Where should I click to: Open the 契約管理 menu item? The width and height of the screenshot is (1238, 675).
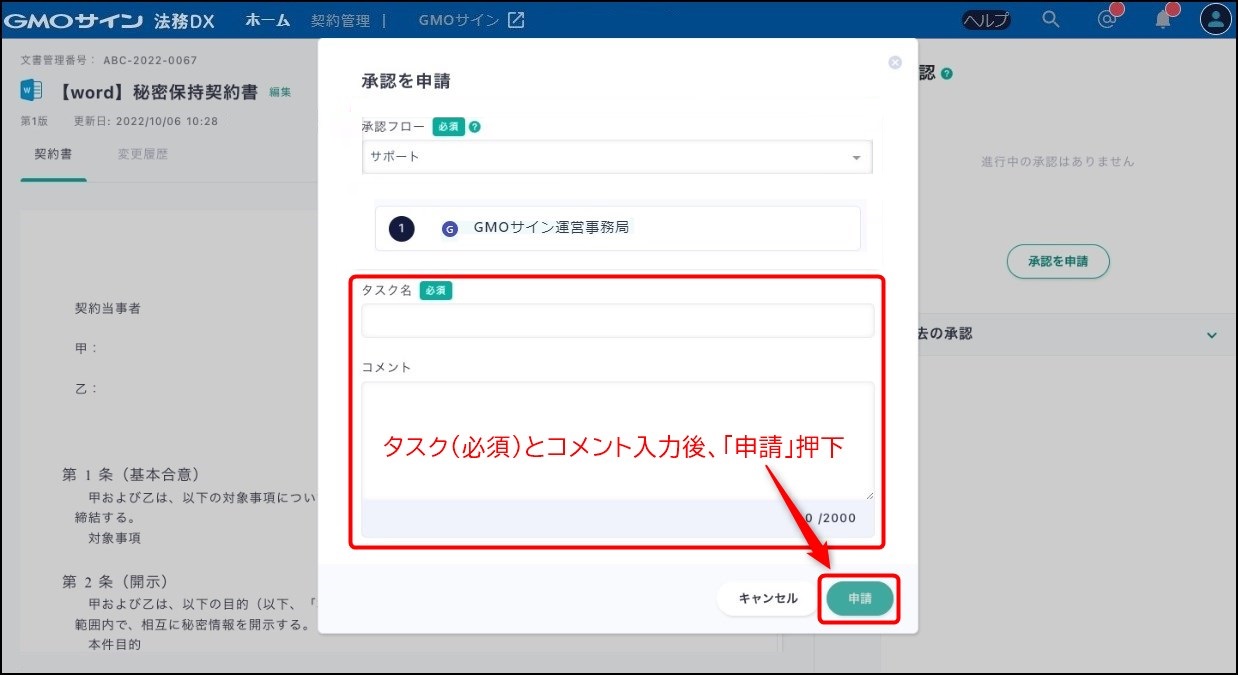pyautogui.click(x=340, y=20)
